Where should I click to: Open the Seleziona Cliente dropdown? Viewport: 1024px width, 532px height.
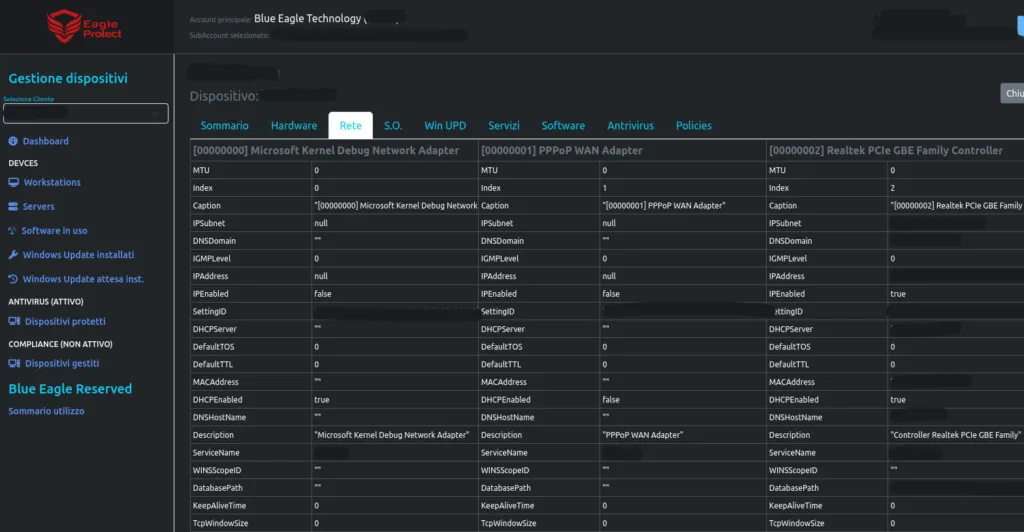[x=86, y=114]
